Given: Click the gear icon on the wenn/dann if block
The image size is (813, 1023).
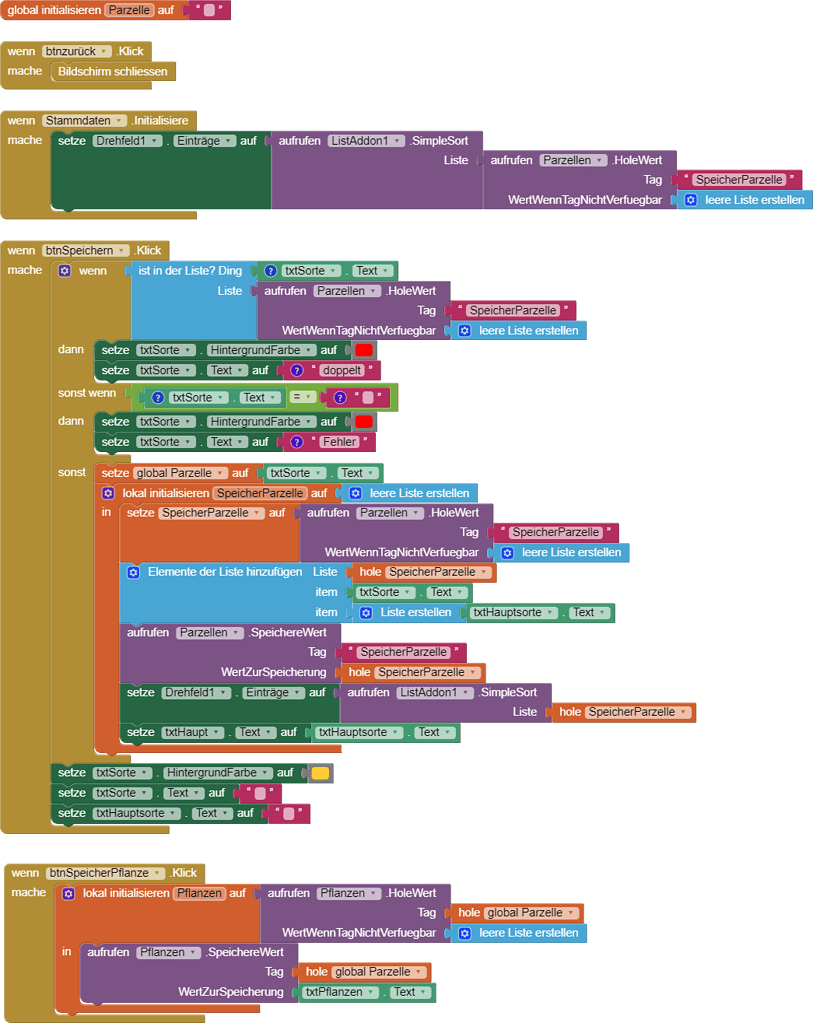Looking at the screenshot, I should click(x=65, y=271).
